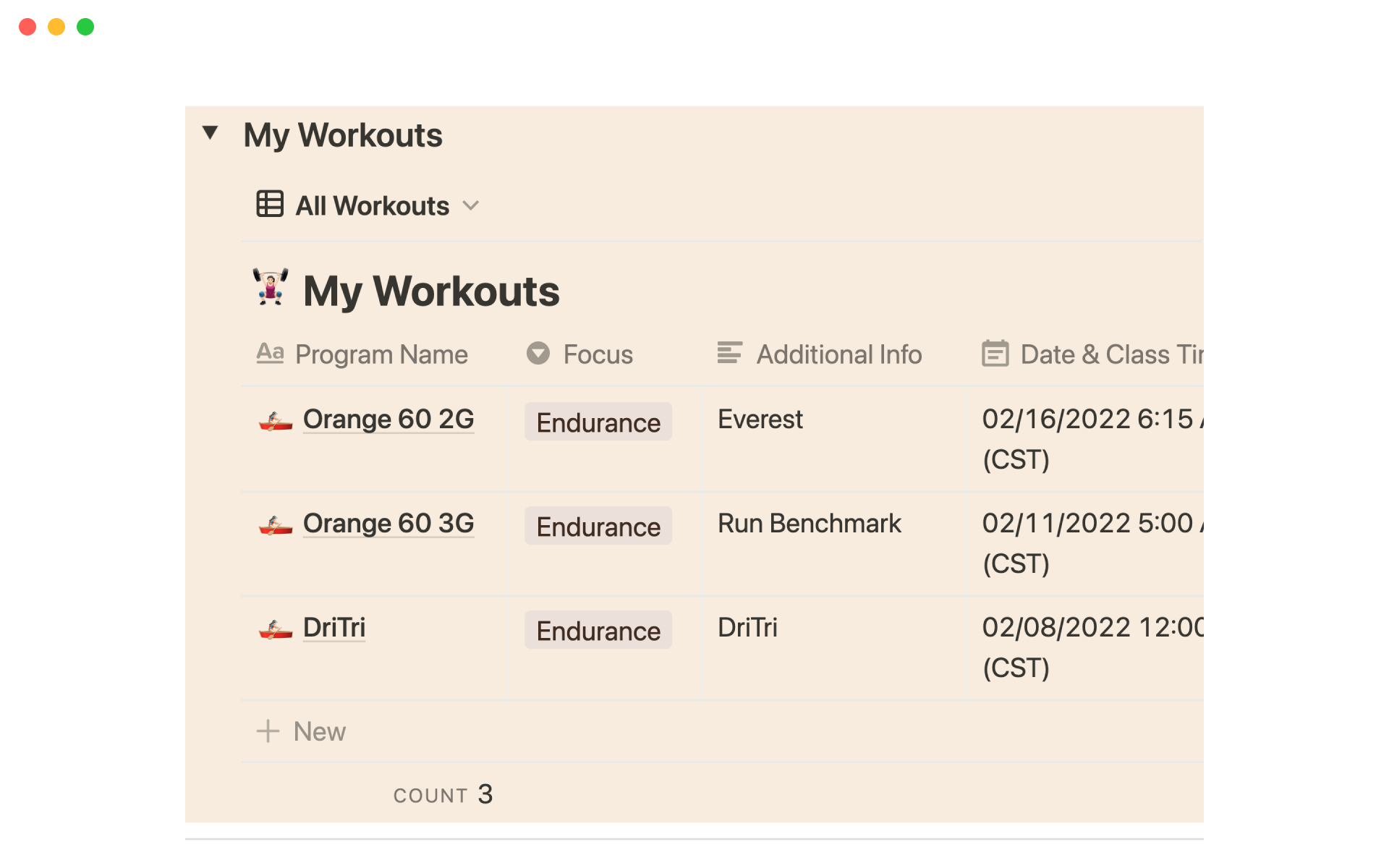Click the Aa icon in Program Name header
The width and height of the screenshot is (1389, 868).
pyautogui.click(x=269, y=354)
